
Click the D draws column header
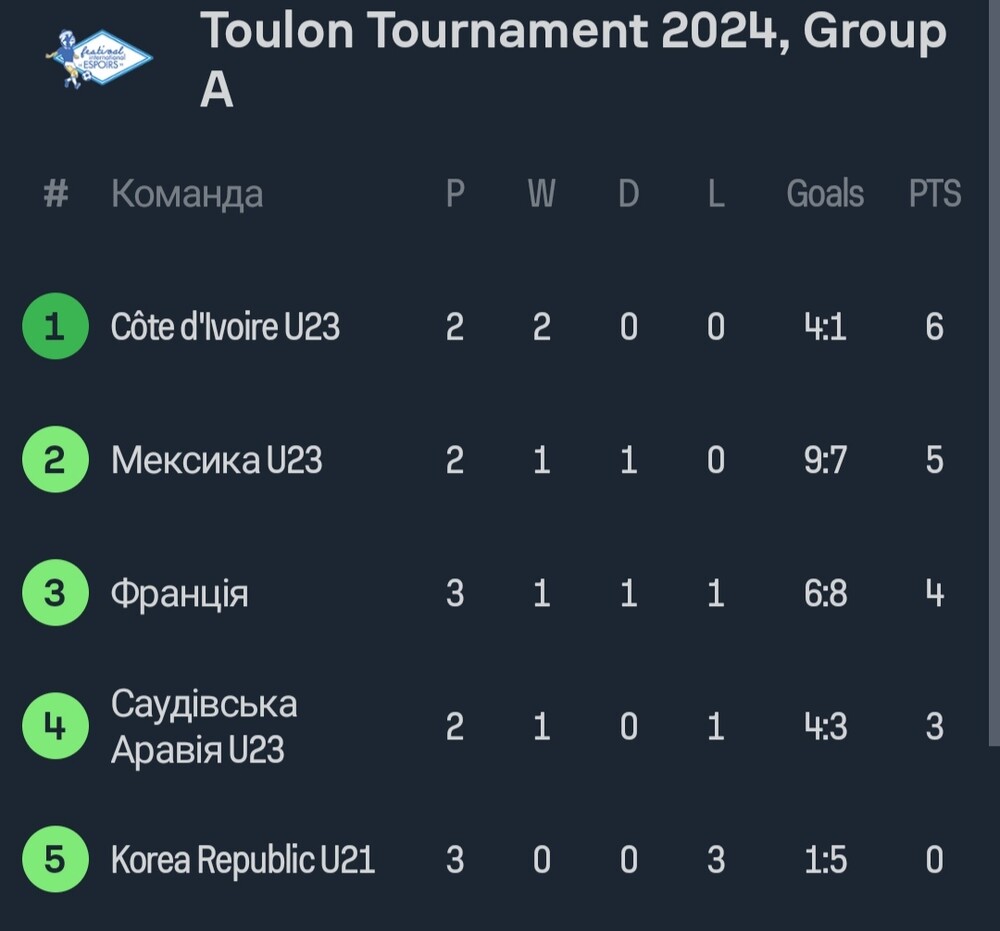(x=628, y=193)
